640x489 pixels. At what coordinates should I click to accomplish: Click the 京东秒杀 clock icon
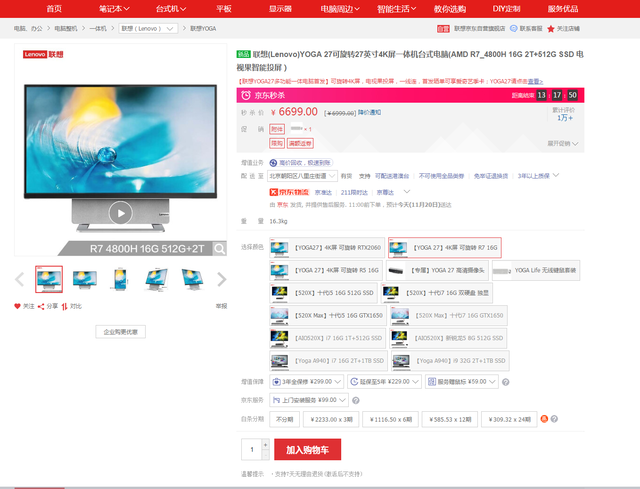coord(246,96)
